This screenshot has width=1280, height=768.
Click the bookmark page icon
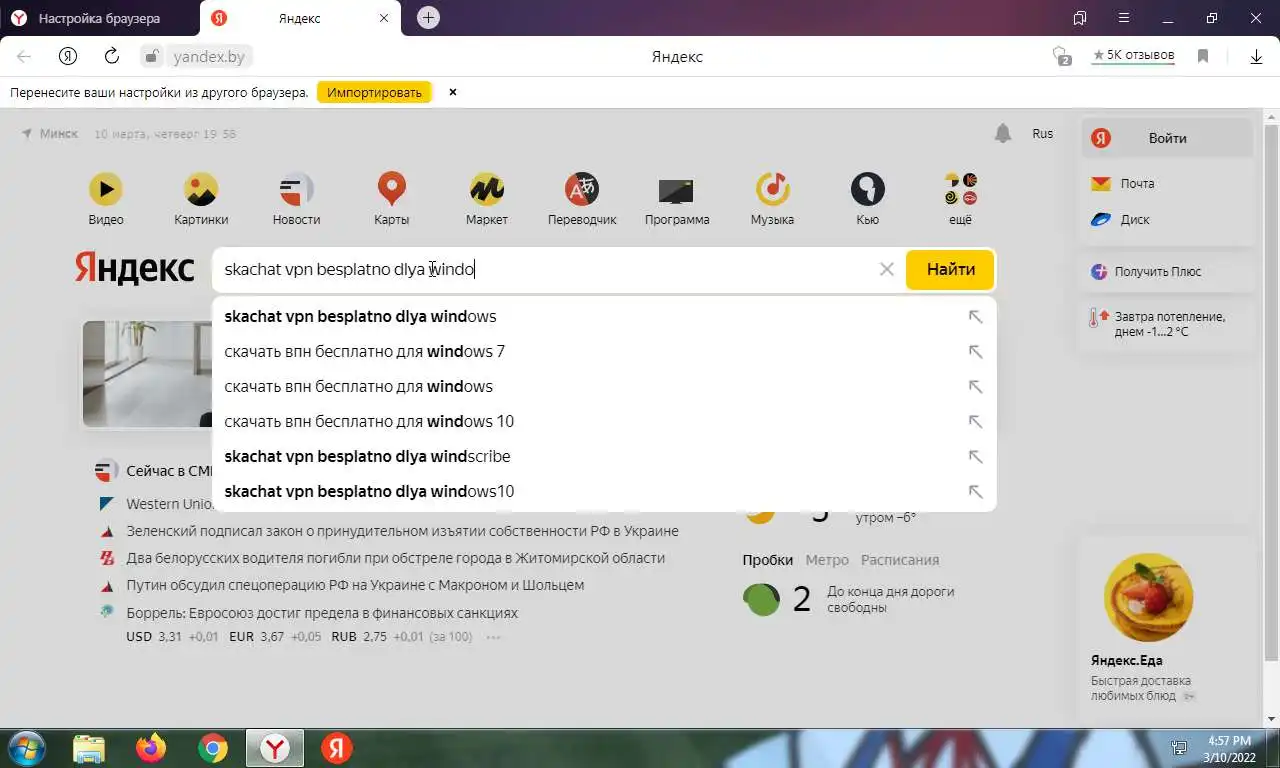click(x=1203, y=57)
